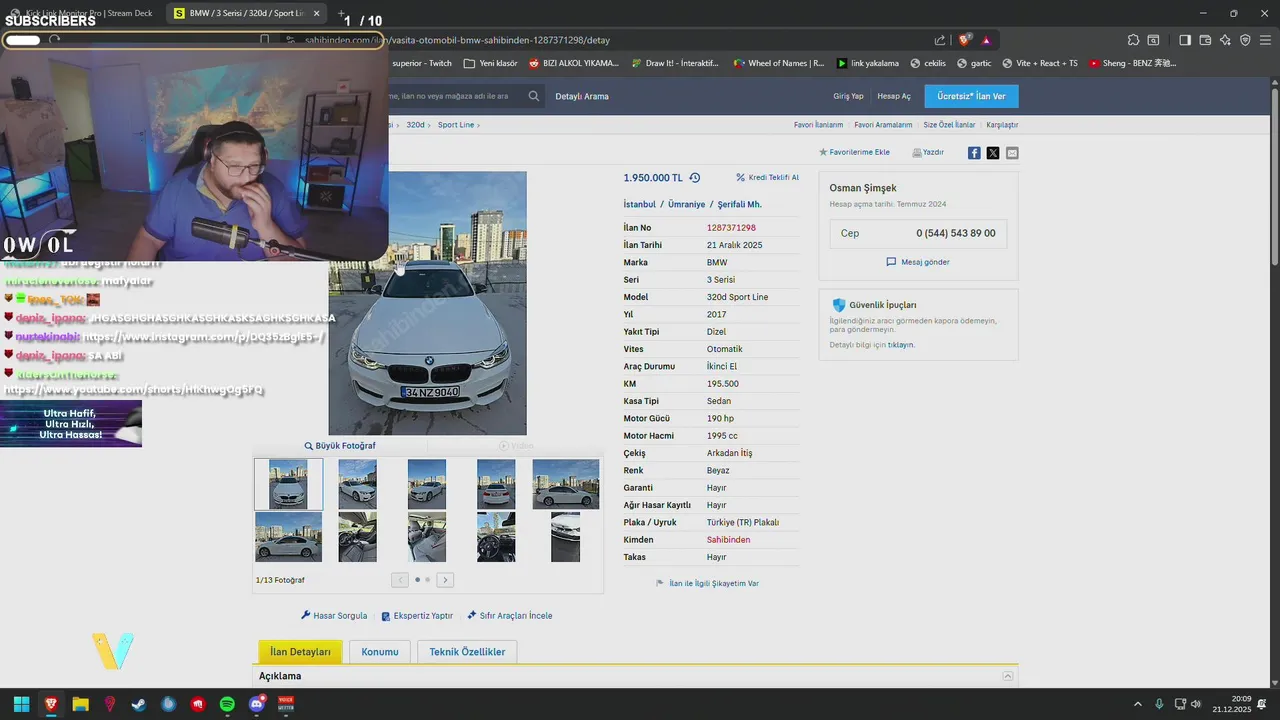Screen dimensions: 1280x720
Task: Open the Wheel of Names bookmark
Action: point(779,63)
